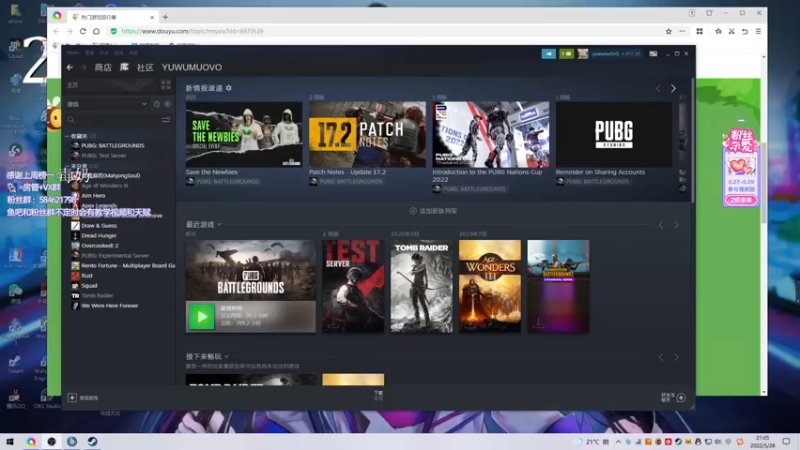The image size is (800, 450).
Task: Select Dread Hunger in the game list
Action: (99, 236)
